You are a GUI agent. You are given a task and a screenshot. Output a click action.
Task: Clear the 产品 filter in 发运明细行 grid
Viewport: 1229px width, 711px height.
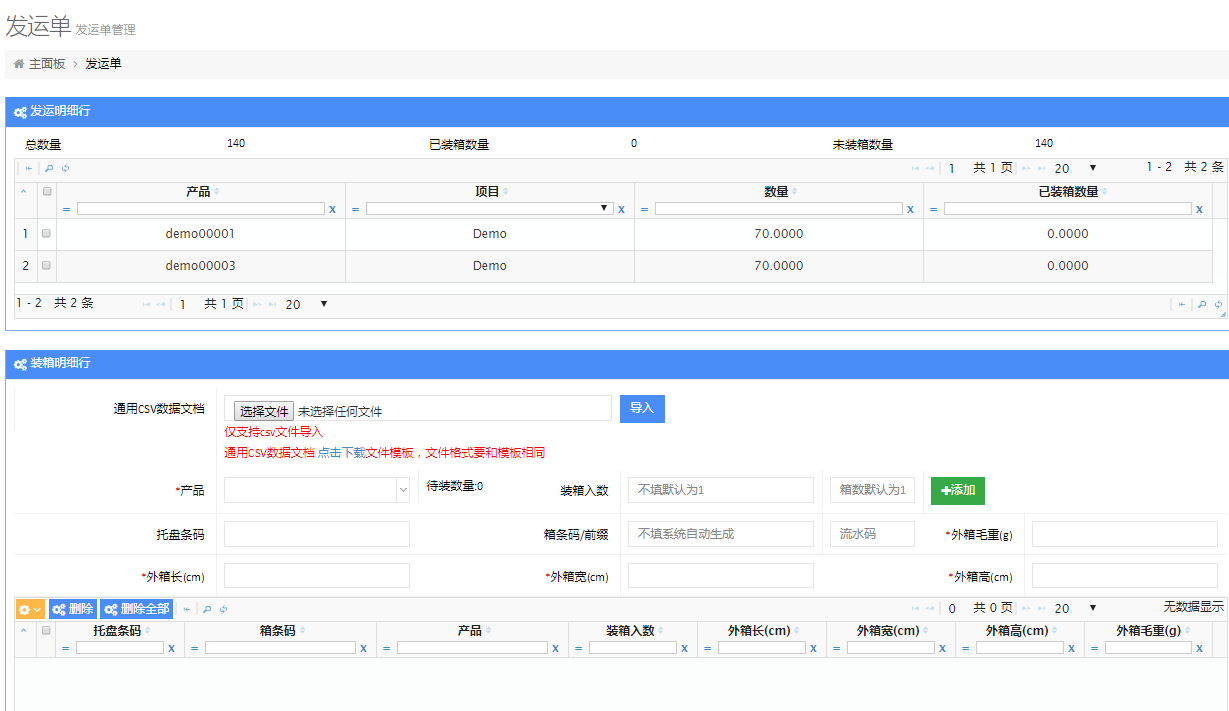tap(332, 210)
